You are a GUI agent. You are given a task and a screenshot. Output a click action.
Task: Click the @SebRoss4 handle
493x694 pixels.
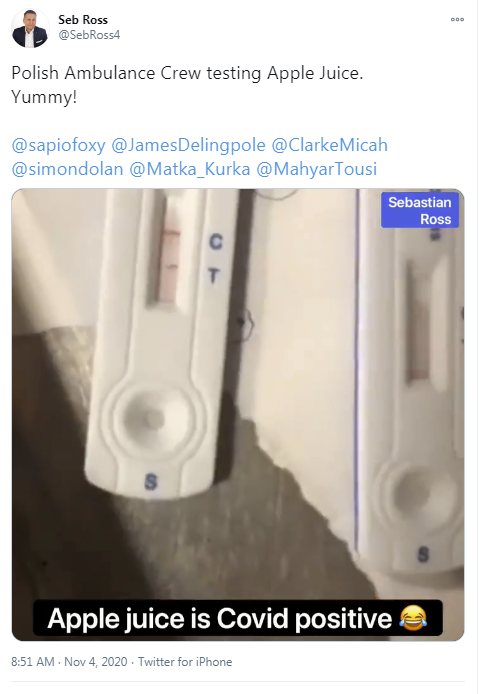(x=89, y=35)
